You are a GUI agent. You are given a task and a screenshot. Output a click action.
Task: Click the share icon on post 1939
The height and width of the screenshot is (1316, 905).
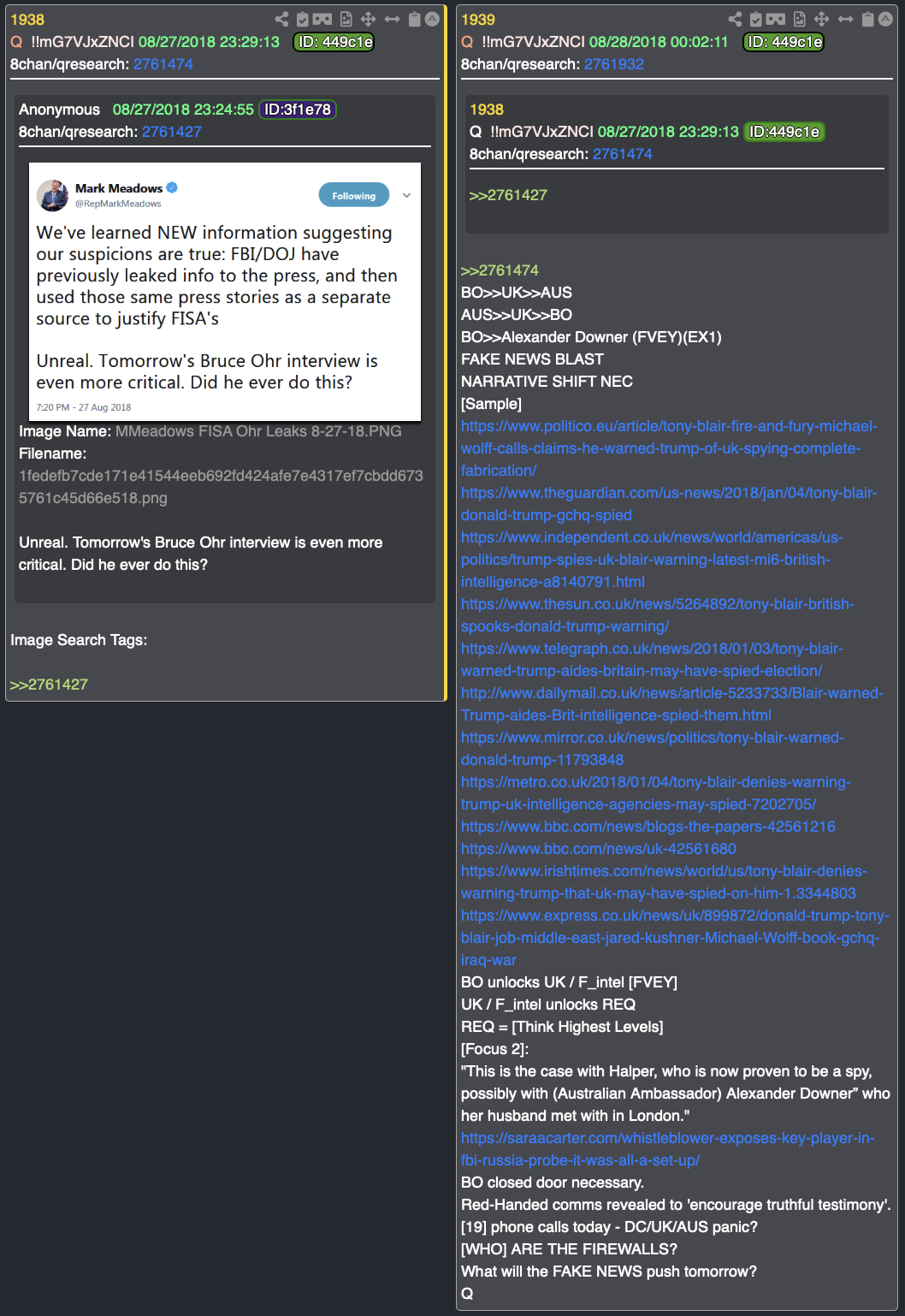tap(735, 19)
